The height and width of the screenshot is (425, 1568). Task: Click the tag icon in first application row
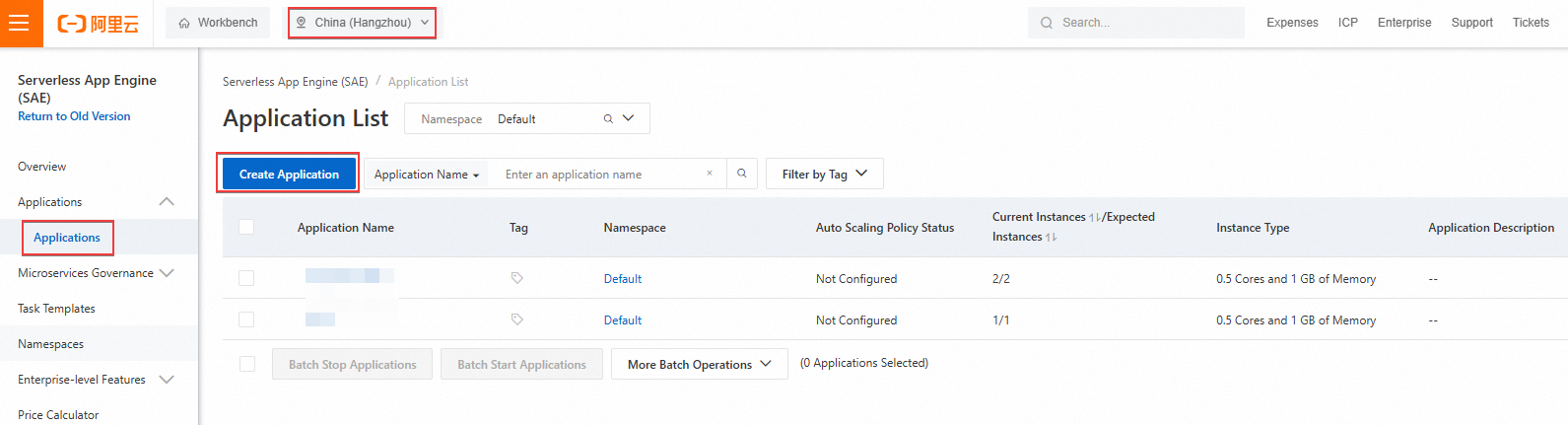517,278
